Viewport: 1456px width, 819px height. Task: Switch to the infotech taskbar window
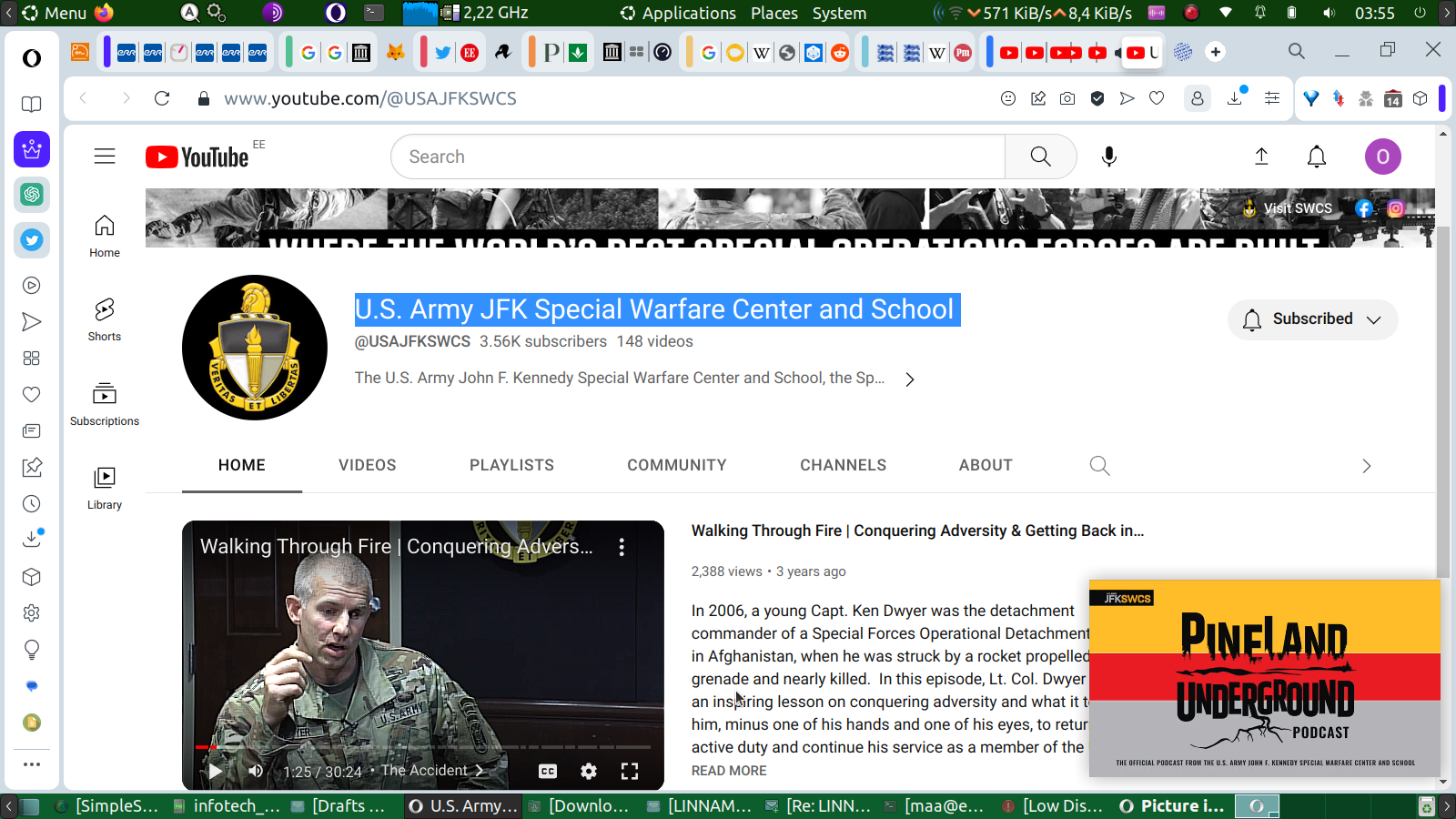point(227,806)
